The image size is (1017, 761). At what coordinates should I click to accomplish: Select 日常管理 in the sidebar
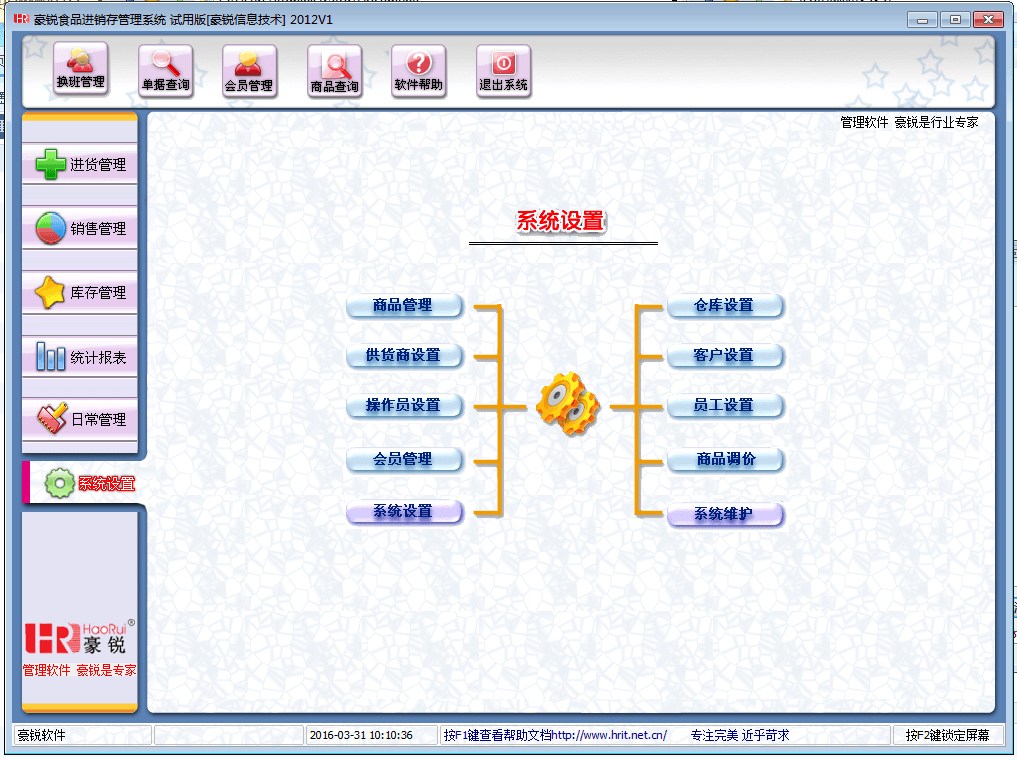pos(80,420)
